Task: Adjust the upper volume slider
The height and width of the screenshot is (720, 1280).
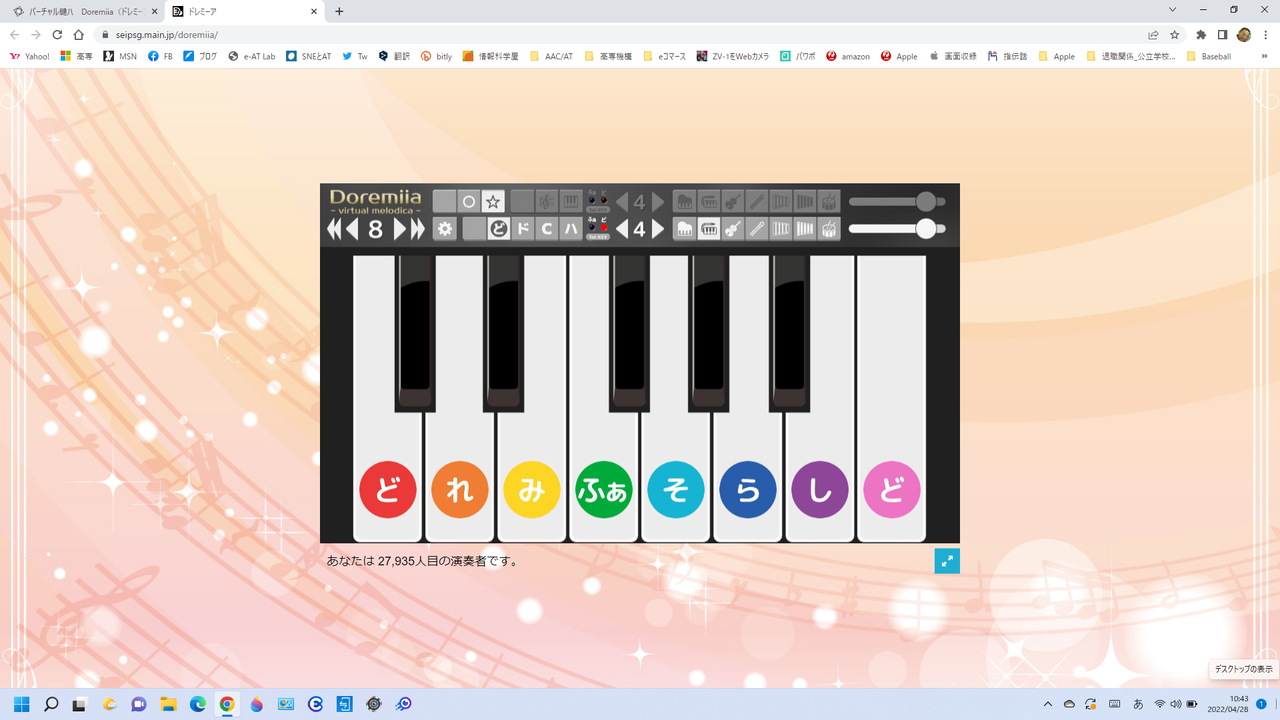Action: coord(897,202)
